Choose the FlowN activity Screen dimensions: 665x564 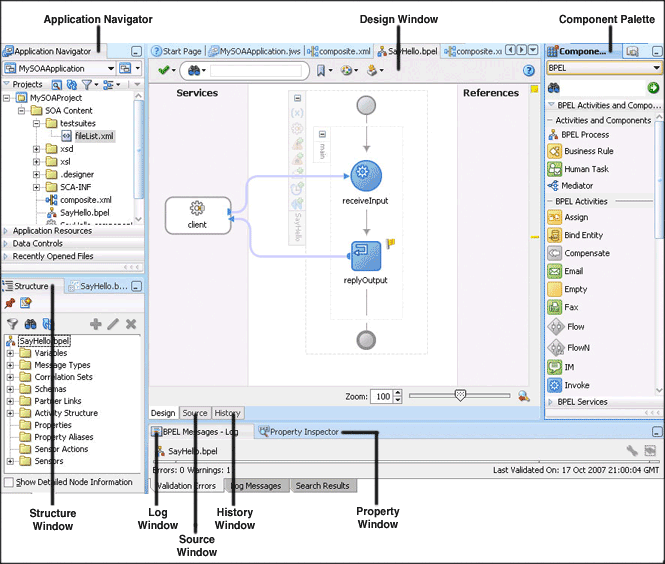tap(569, 348)
